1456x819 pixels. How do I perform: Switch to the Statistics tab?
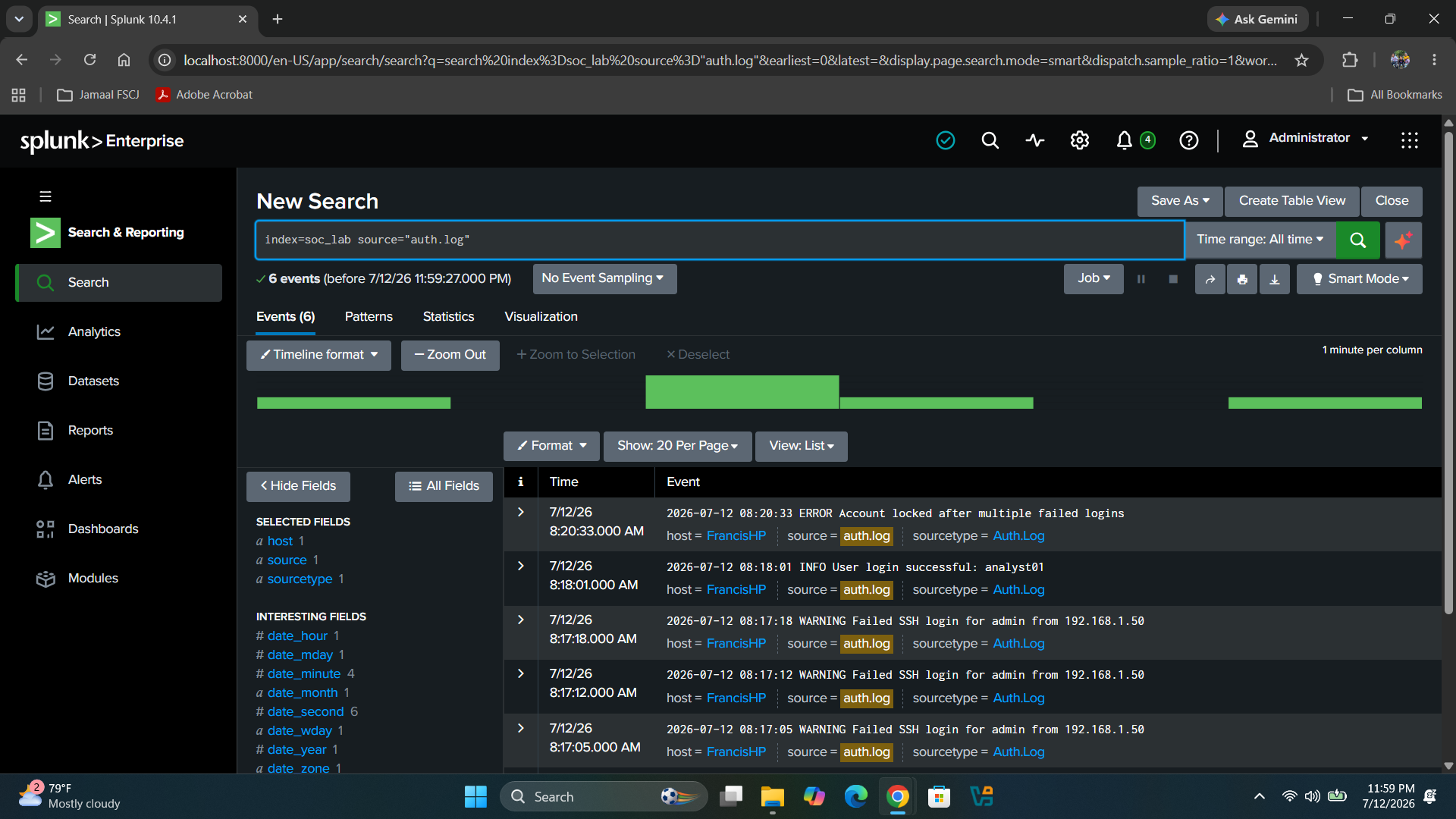tap(448, 316)
